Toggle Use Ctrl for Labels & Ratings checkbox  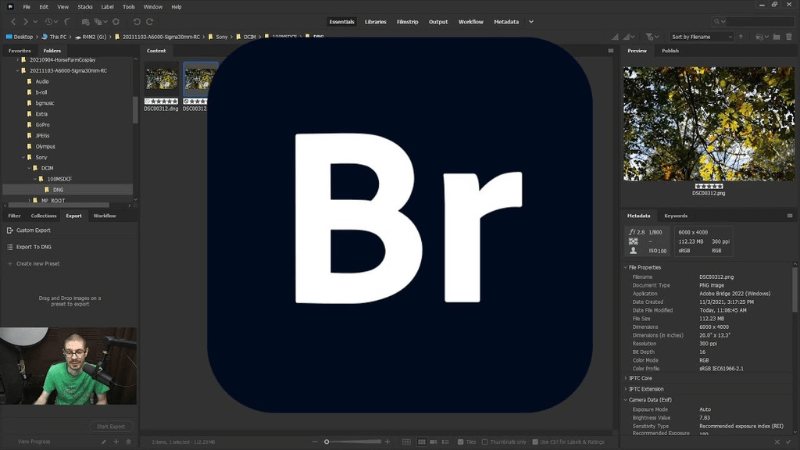click(532, 441)
